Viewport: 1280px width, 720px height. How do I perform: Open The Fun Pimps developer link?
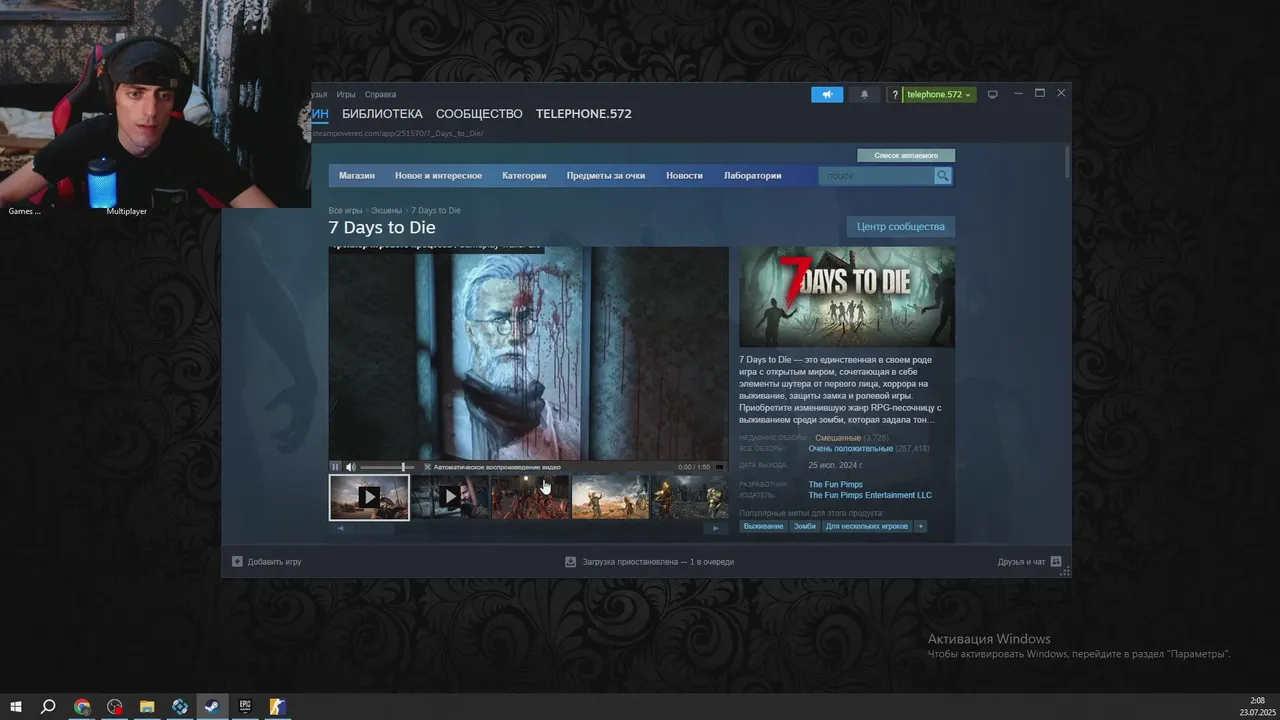[835, 485]
